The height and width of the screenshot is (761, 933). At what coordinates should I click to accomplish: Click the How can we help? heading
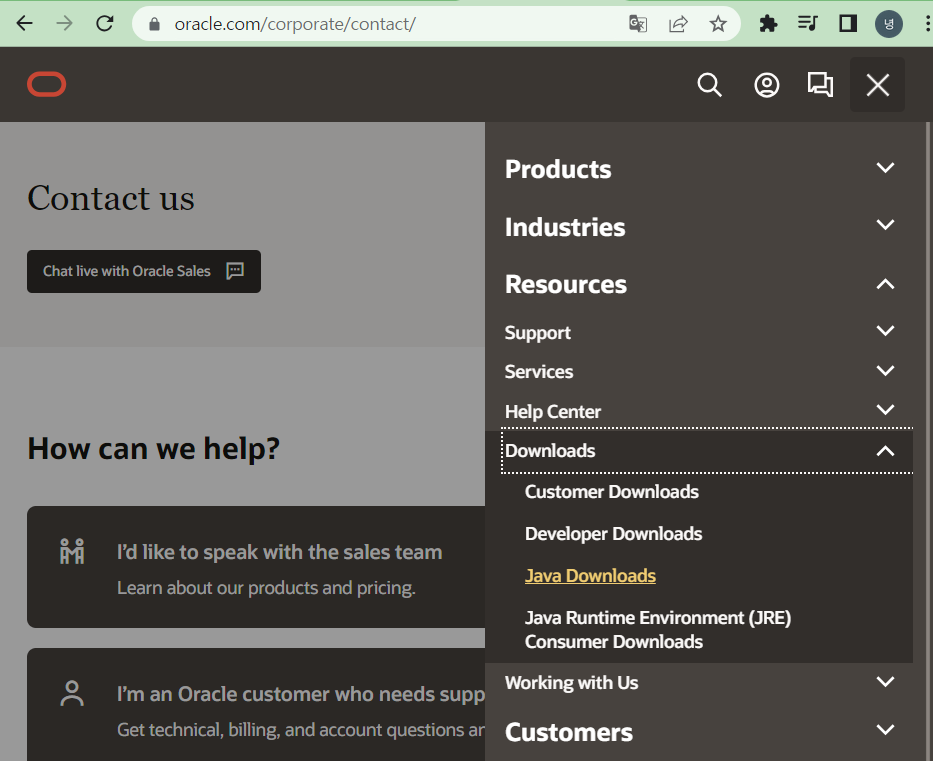(x=154, y=449)
